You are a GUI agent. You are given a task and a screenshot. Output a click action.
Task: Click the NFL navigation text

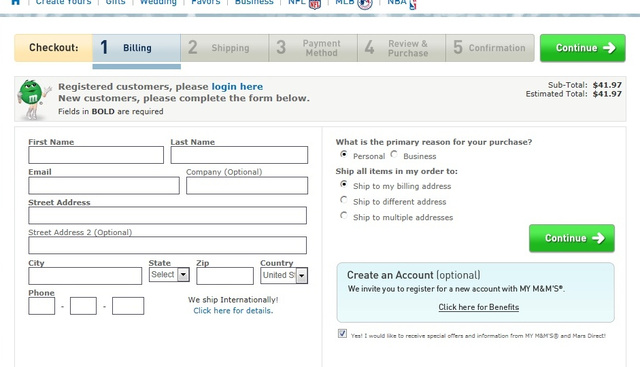click(x=297, y=2)
